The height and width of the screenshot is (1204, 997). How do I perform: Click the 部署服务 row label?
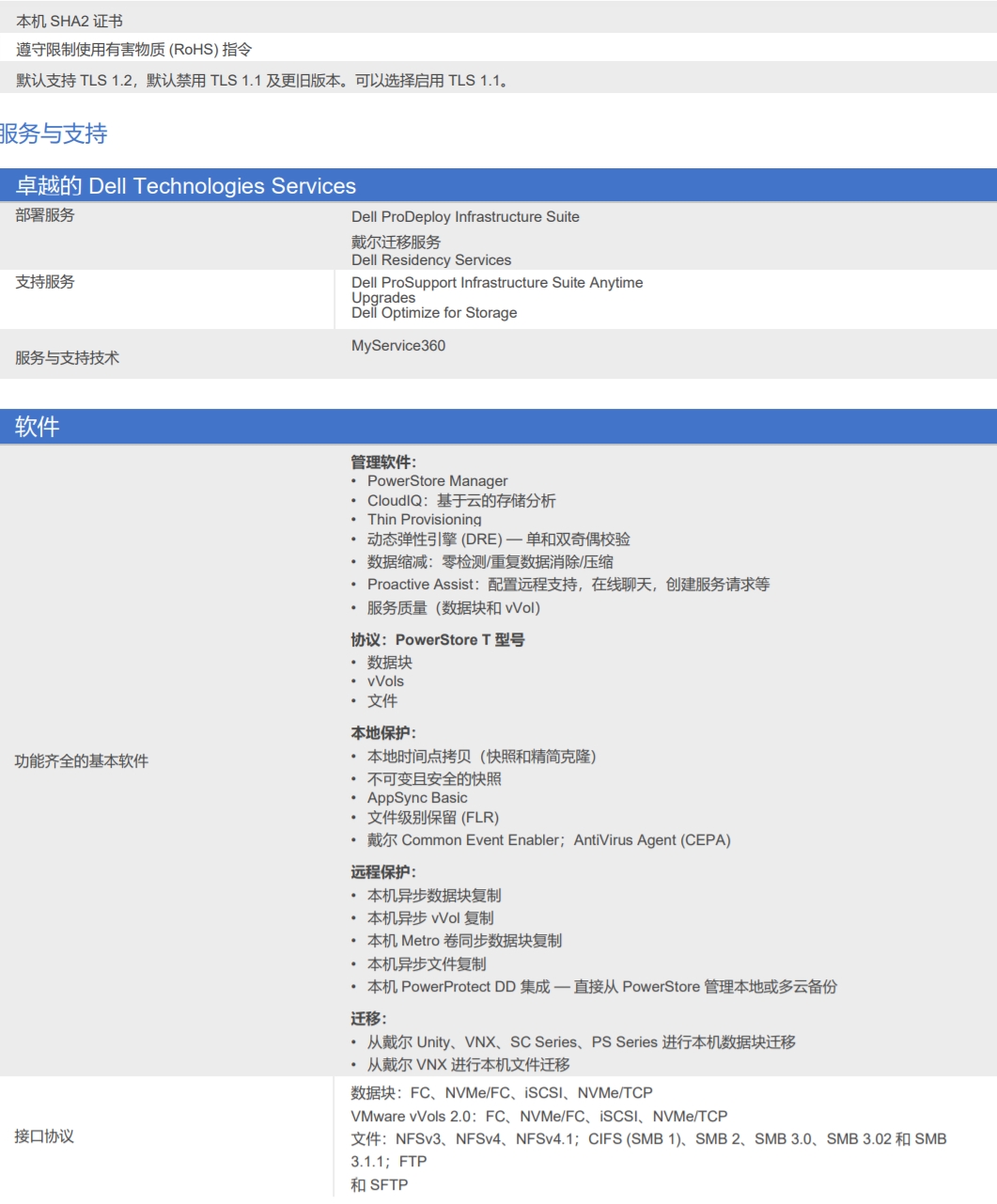tap(45, 215)
